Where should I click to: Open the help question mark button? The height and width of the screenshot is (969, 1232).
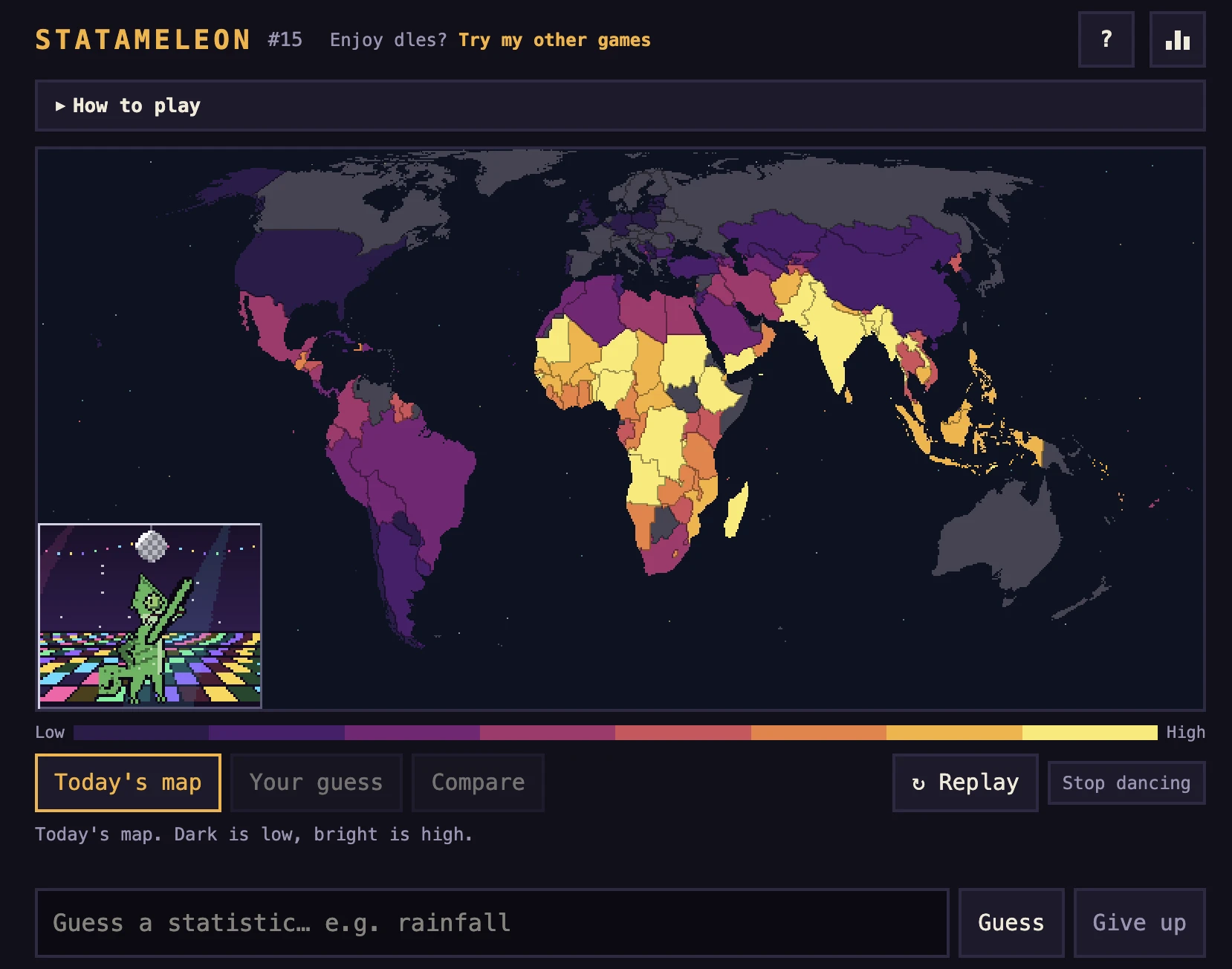[1106, 39]
